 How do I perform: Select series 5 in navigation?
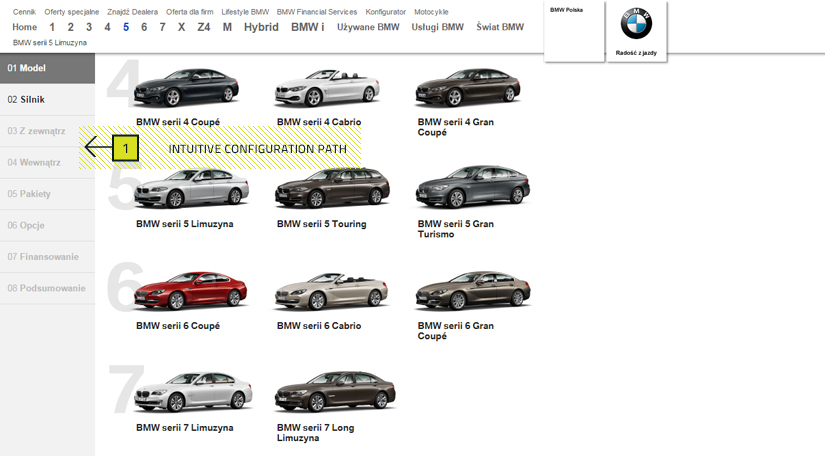(x=126, y=27)
